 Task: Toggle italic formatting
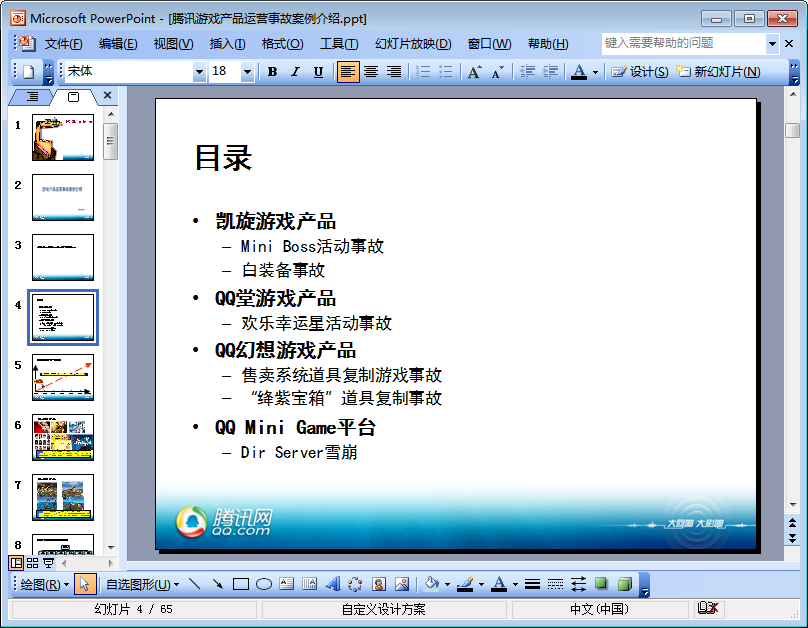(x=295, y=72)
